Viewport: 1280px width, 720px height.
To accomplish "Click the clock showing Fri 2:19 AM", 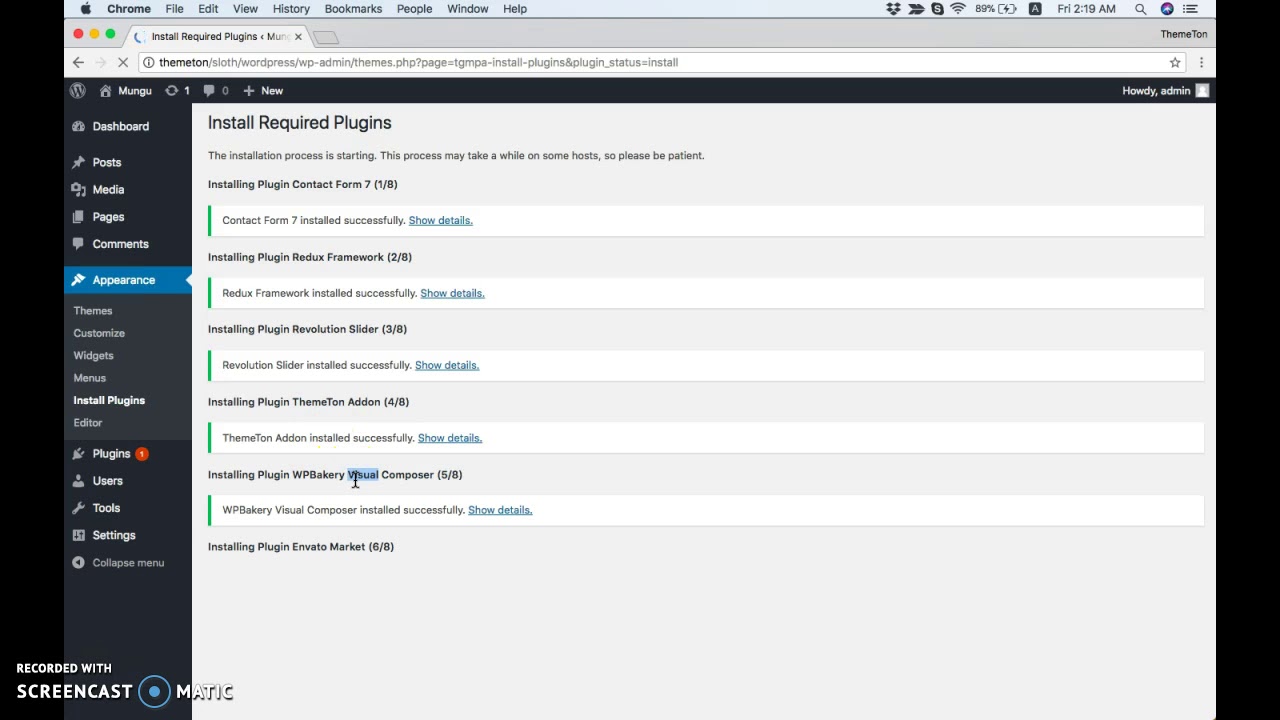I will (1087, 9).
